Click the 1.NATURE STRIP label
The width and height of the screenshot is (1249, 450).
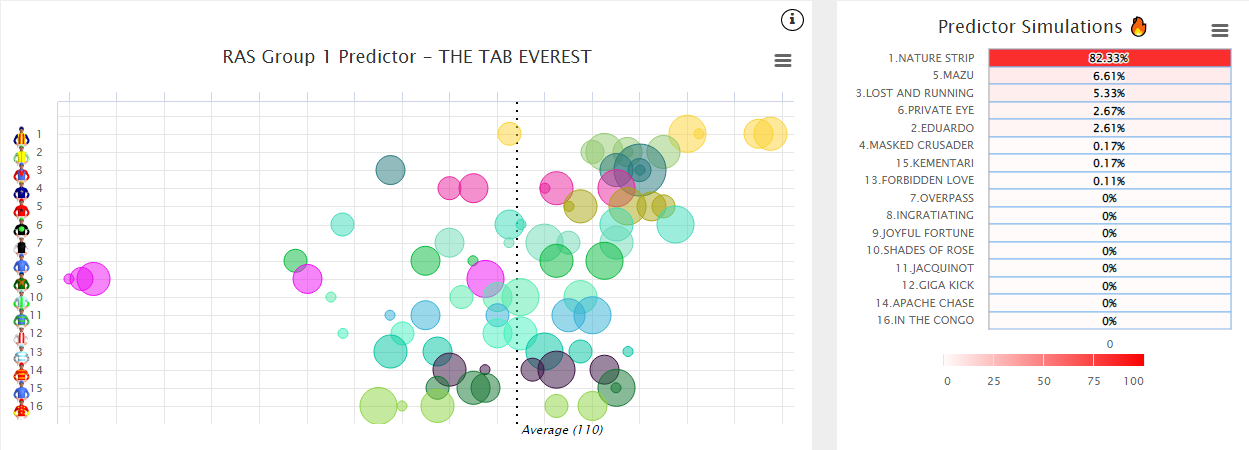coord(931,58)
